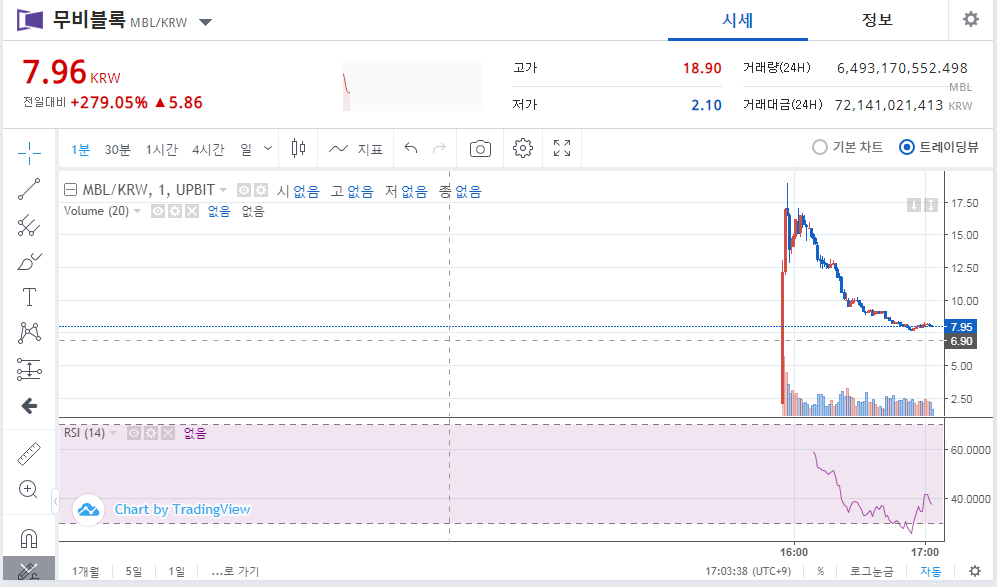997x587 pixels.
Task: Toggle 자동 auto scale
Action: click(x=931, y=571)
